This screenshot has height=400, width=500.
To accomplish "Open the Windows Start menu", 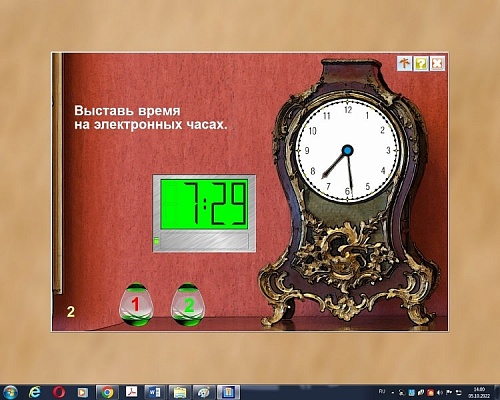I will [x=10, y=392].
